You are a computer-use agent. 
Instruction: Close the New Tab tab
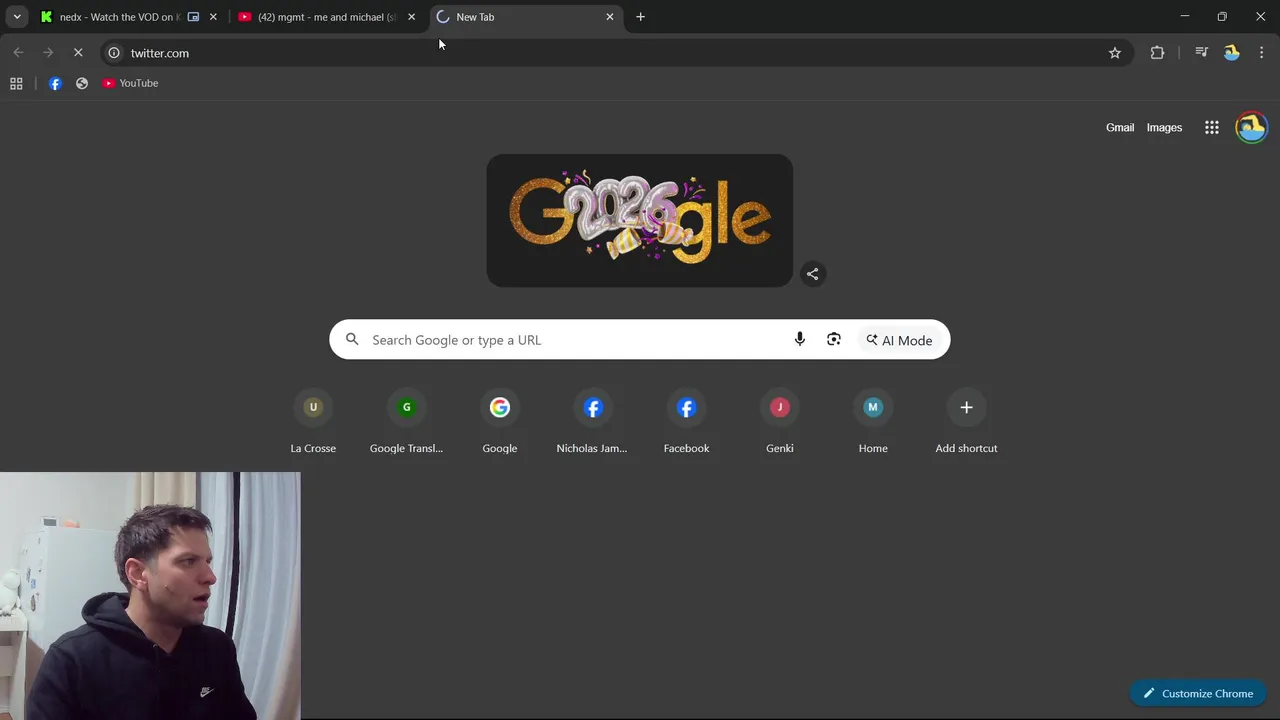click(610, 17)
